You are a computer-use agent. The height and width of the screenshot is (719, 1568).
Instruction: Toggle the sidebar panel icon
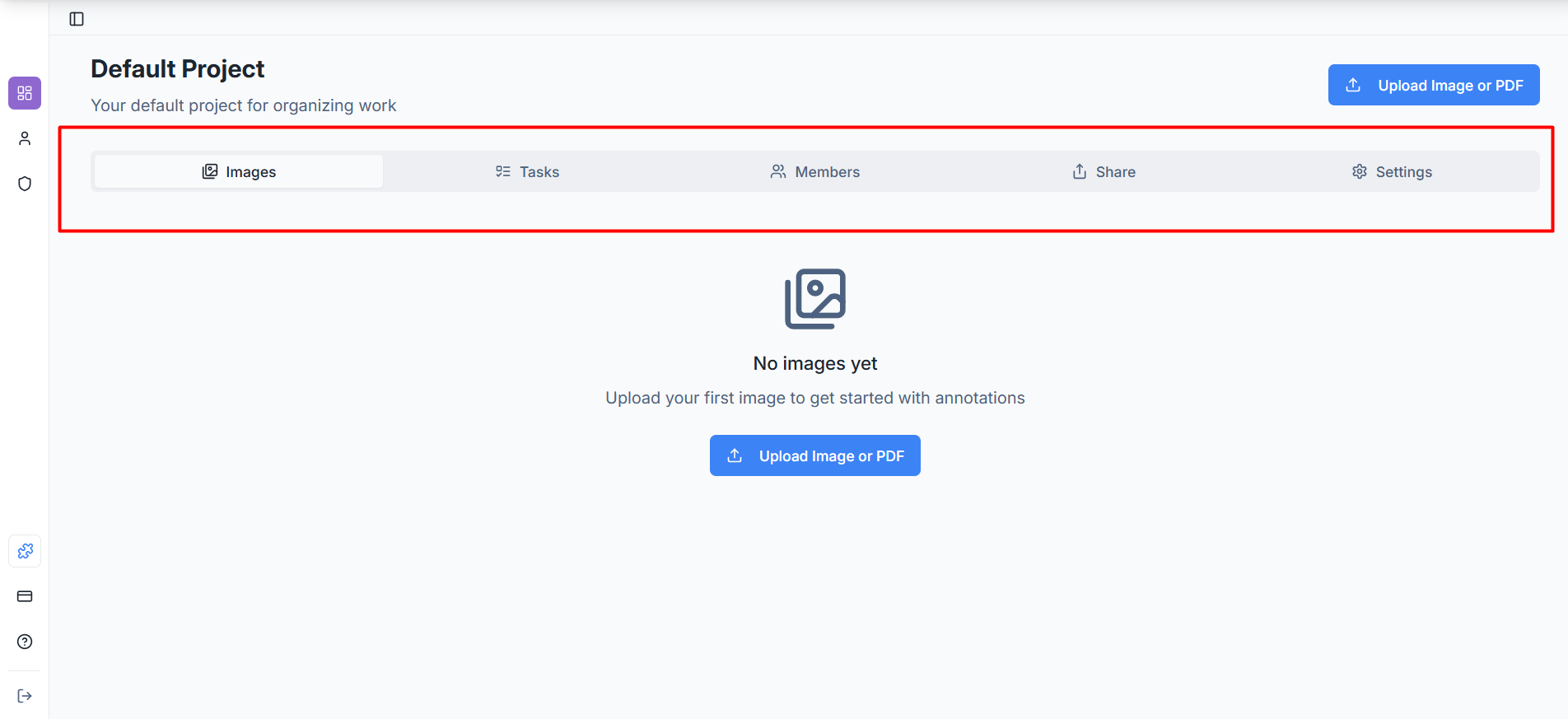77,19
